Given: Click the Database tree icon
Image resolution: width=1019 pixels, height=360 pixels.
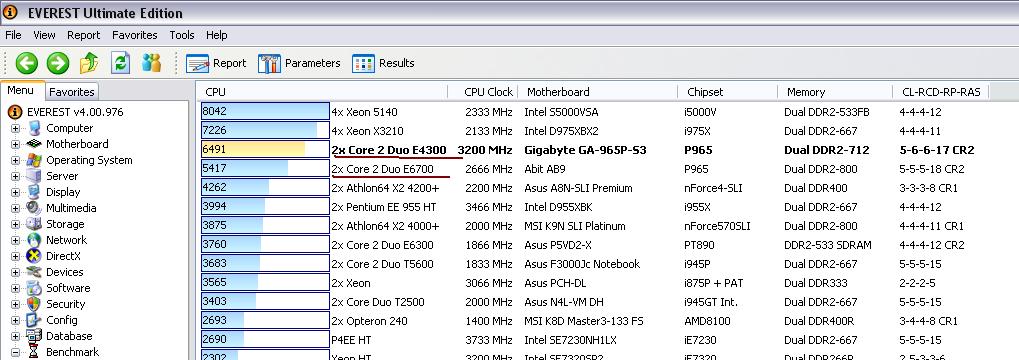Looking at the screenshot, I should tap(34, 336).
